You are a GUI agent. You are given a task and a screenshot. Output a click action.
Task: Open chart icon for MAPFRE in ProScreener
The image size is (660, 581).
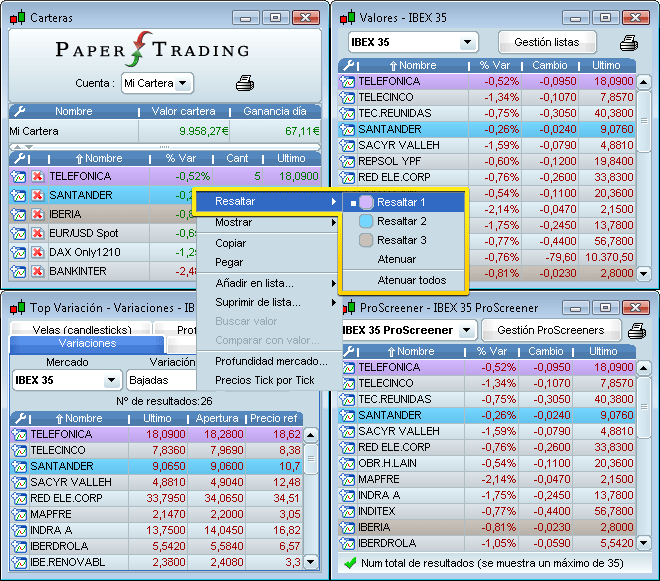point(348,480)
